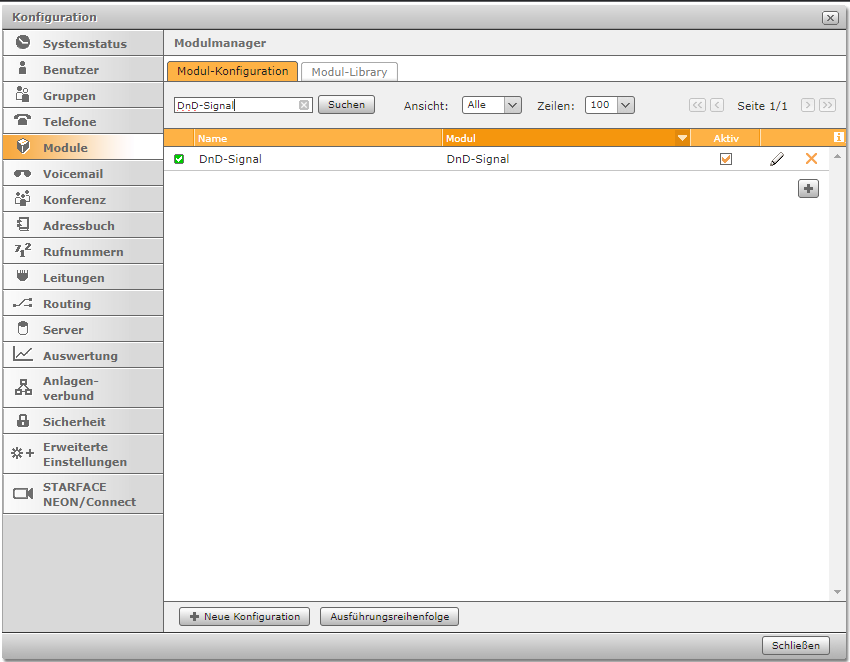Toggle the Aktiv checkbox for DnD-Signal
This screenshot has height=662, width=850.
point(726,159)
